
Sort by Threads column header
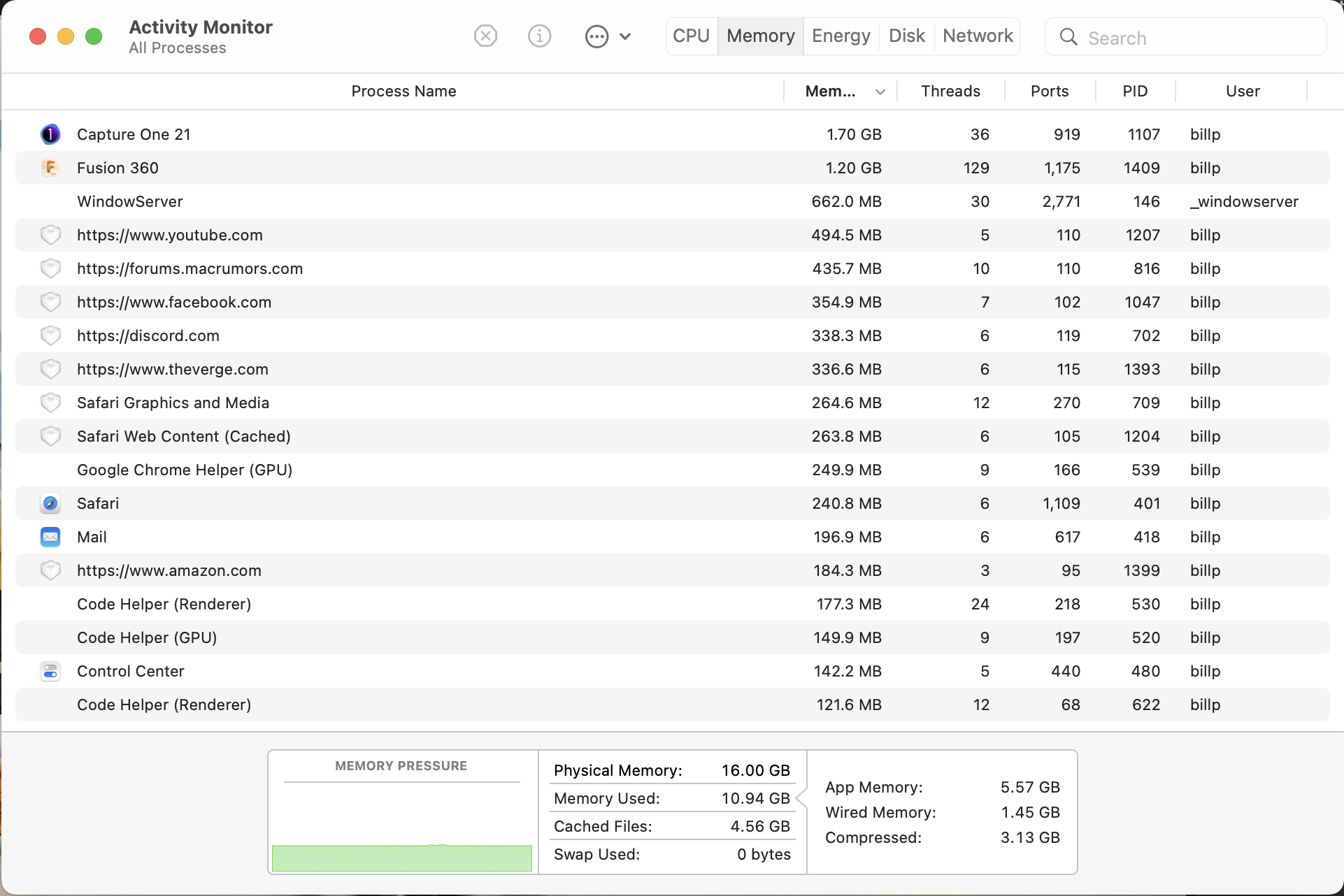[x=950, y=91]
